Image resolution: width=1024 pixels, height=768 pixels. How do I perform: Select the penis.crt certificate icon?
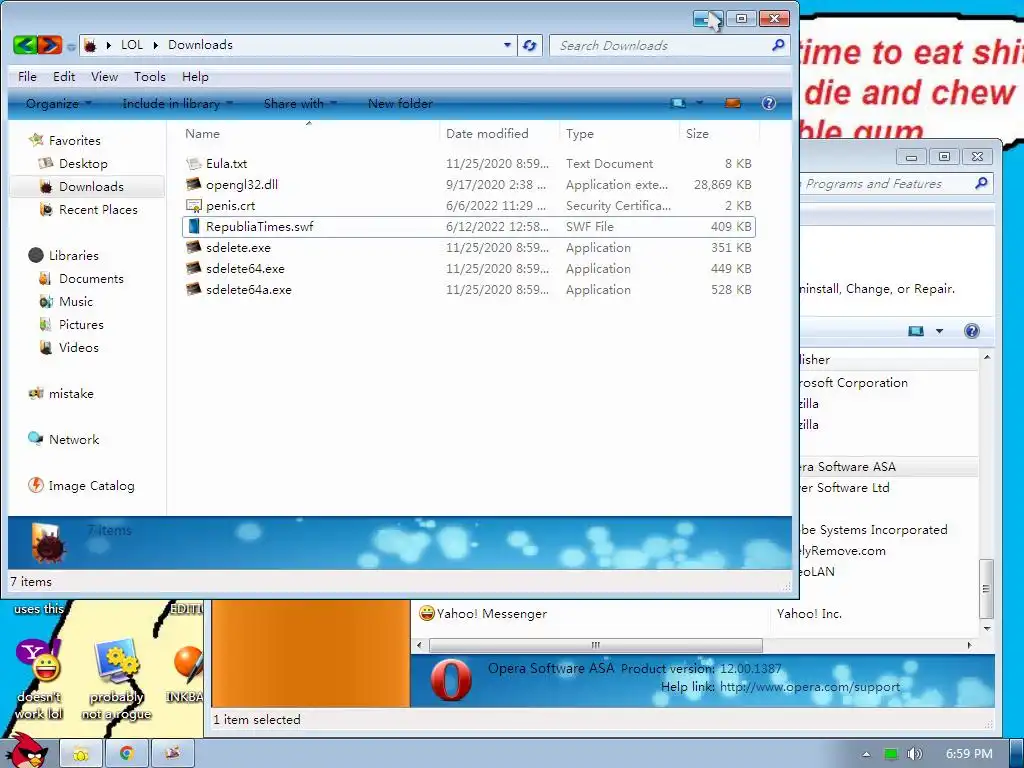[193, 206]
